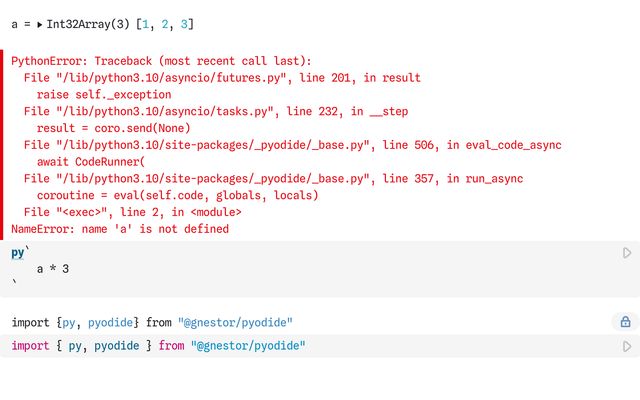Click the 'pyodide' name in import output
The width and height of the screenshot is (640, 400).
tap(110, 322)
